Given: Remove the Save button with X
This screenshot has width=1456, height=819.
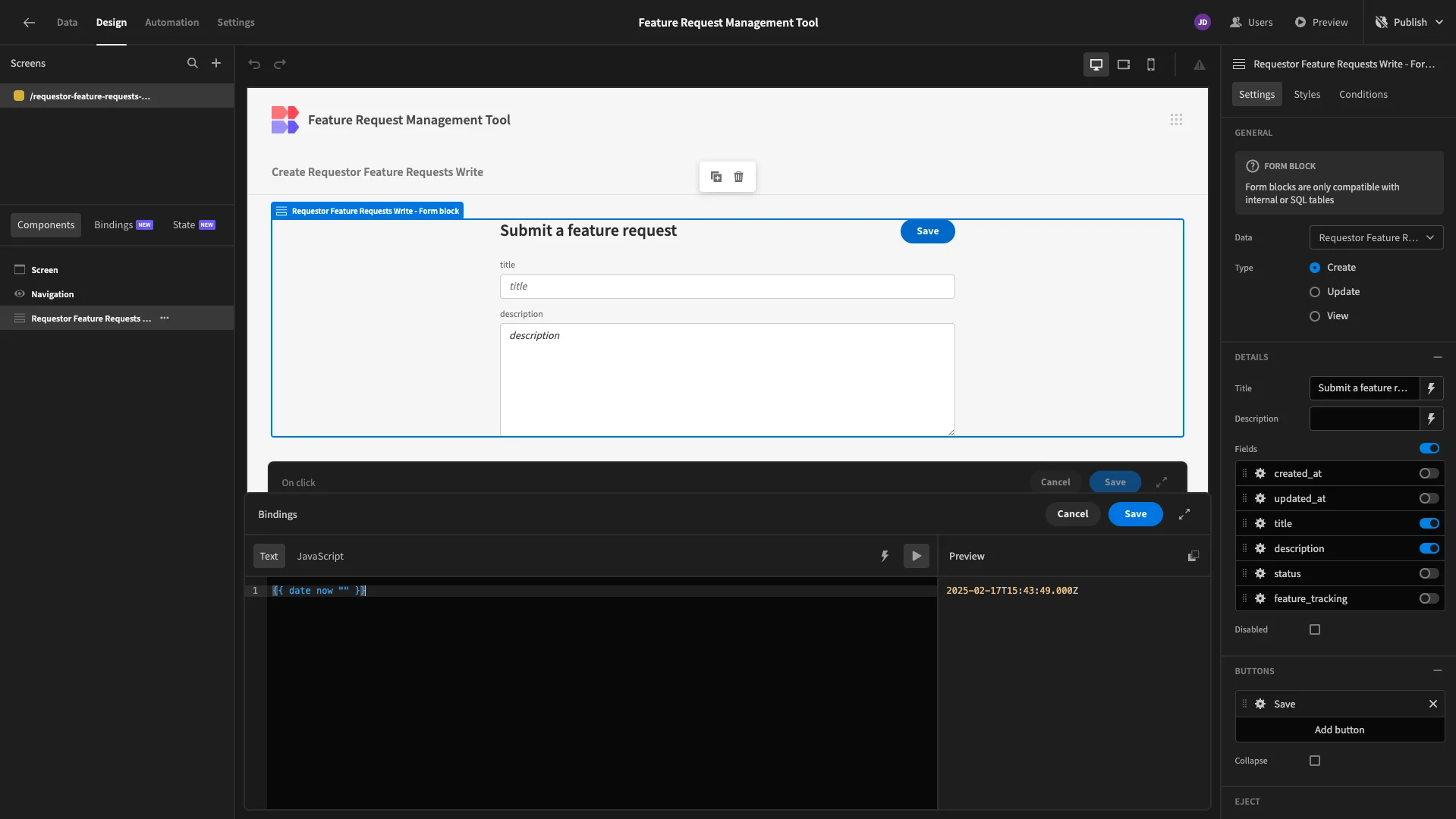Looking at the screenshot, I should click(1433, 704).
